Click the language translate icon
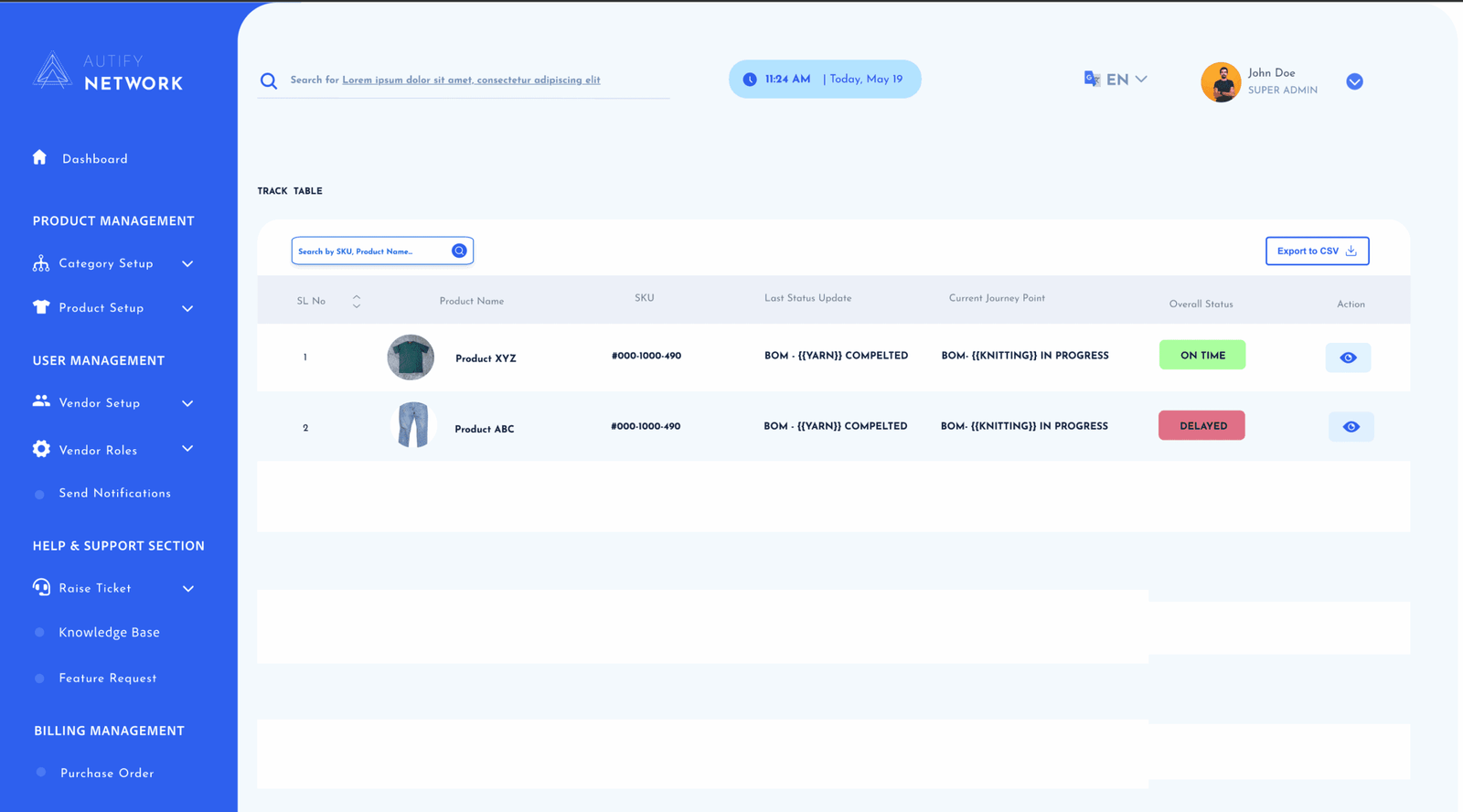This screenshot has height=812, width=1463. tap(1092, 79)
